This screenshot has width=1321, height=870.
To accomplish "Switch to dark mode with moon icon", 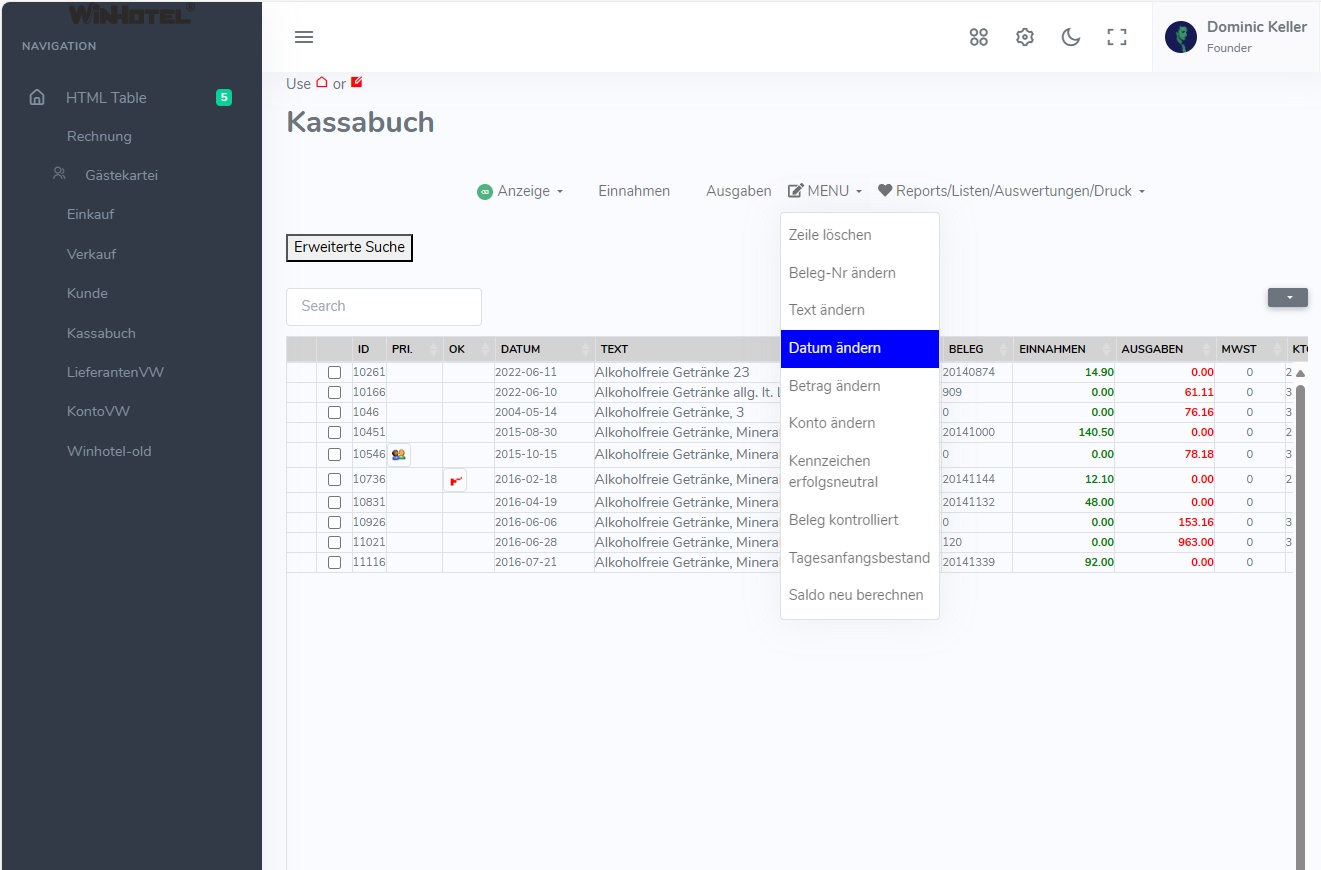I will tap(1071, 37).
